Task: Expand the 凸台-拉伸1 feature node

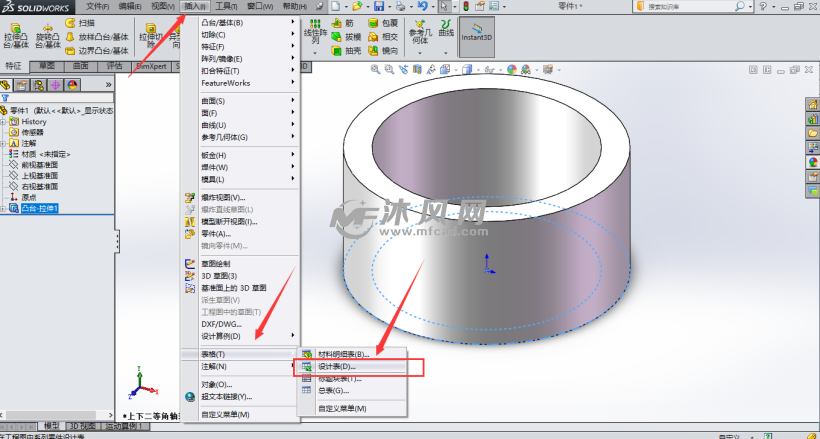Action: pos(3,209)
